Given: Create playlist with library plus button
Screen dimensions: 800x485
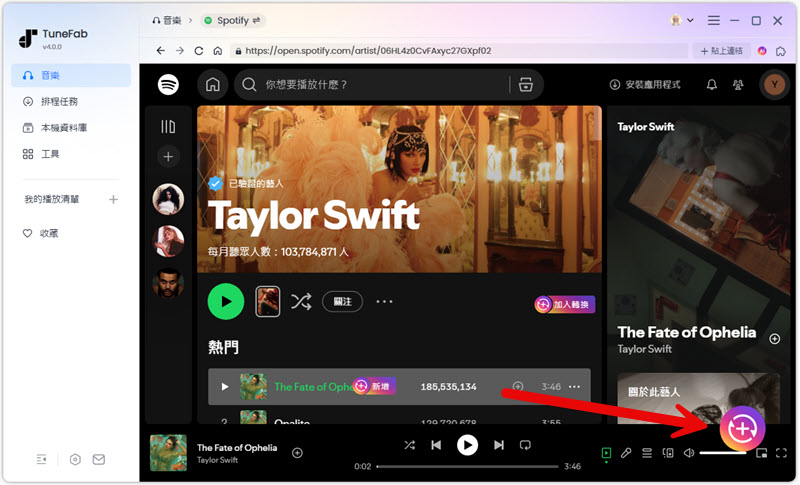Looking at the screenshot, I should click(168, 157).
